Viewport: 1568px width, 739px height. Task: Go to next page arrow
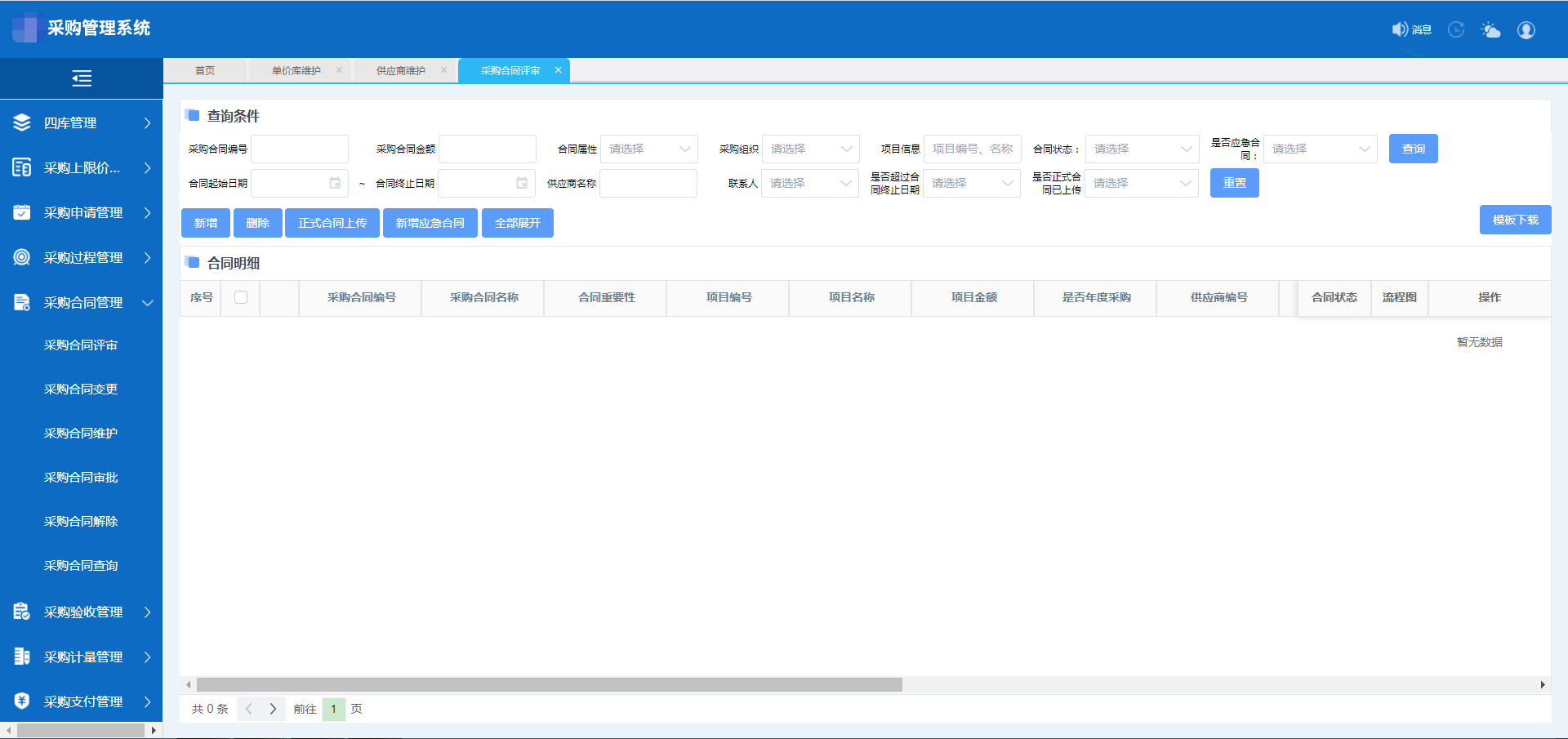click(x=274, y=709)
